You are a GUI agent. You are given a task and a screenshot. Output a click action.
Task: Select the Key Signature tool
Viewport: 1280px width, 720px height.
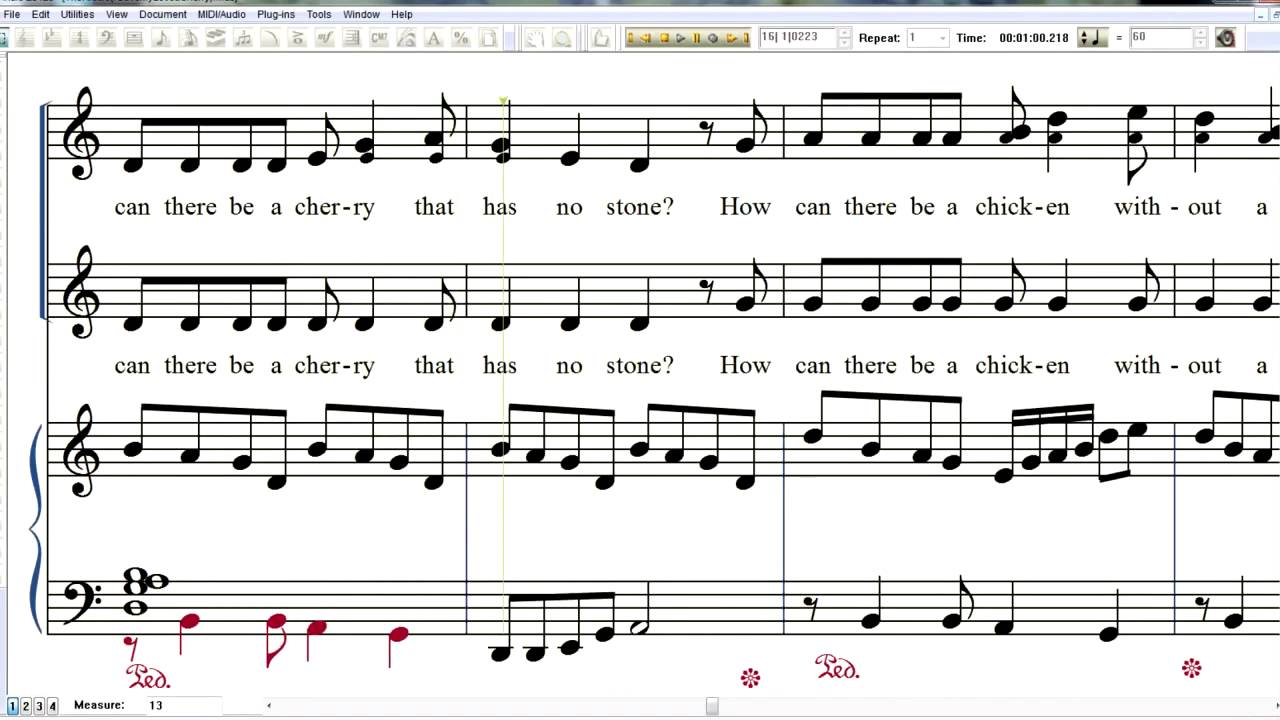coord(51,38)
